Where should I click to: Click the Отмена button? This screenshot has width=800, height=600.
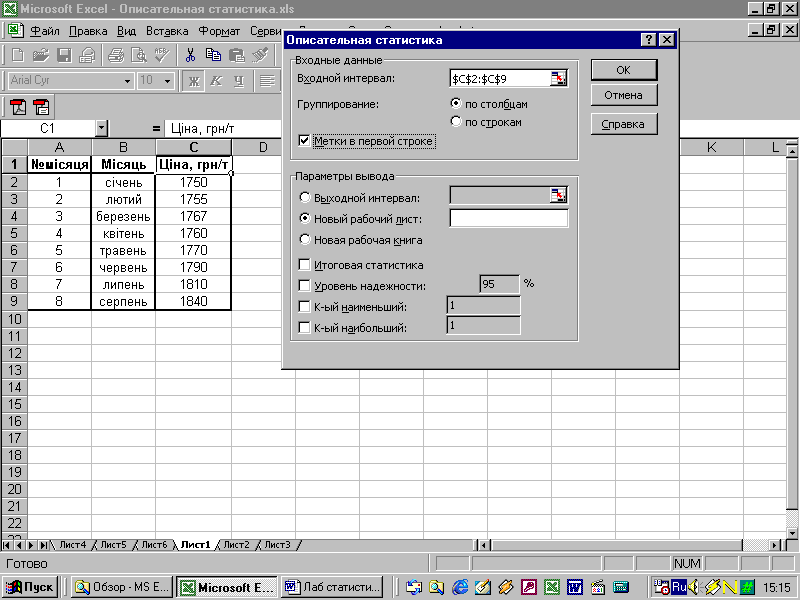click(623, 96)
